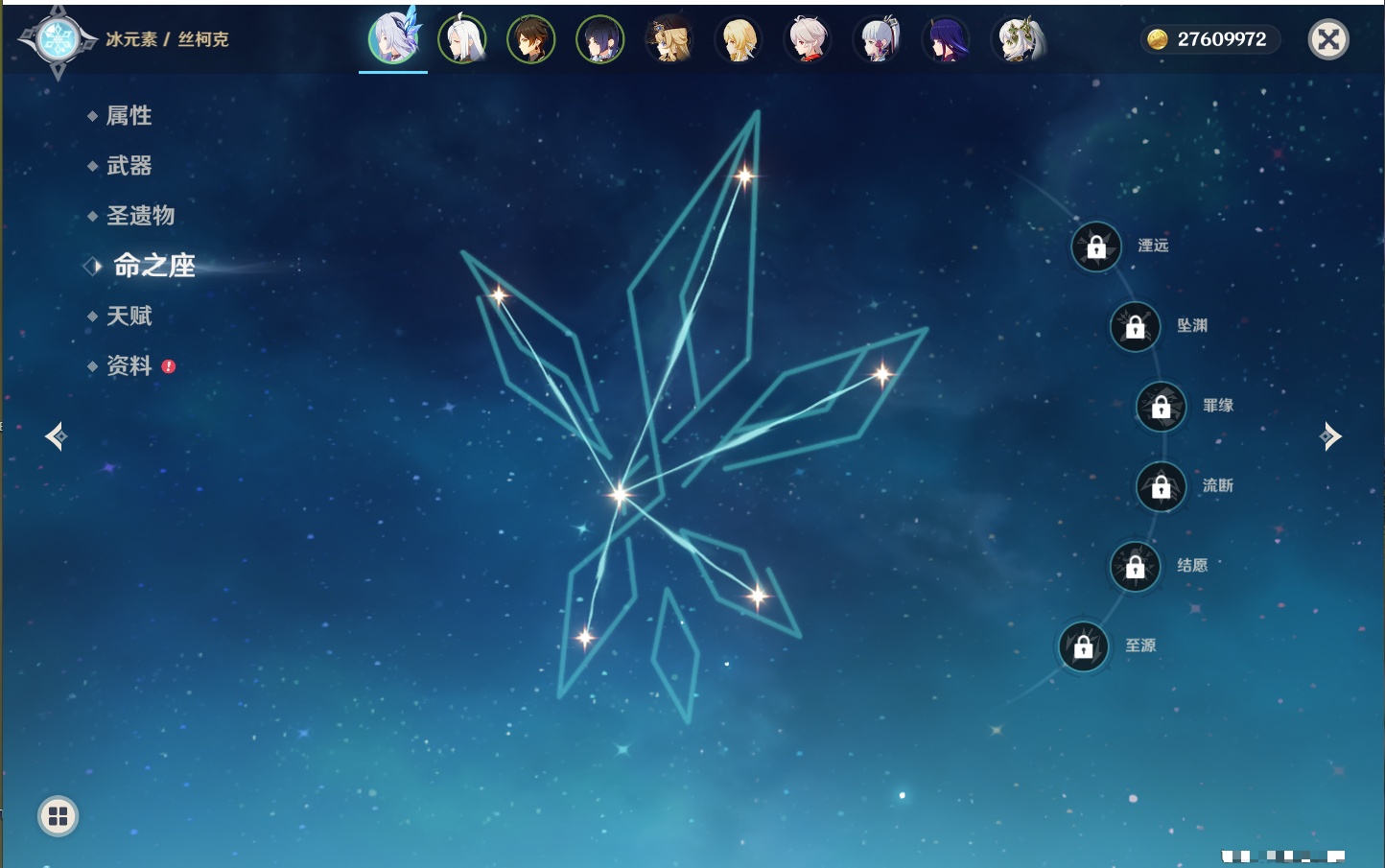This screenshot has width=1385, height=868.
Task: View the 至源 locked constellation
Action: [1084, 647]
